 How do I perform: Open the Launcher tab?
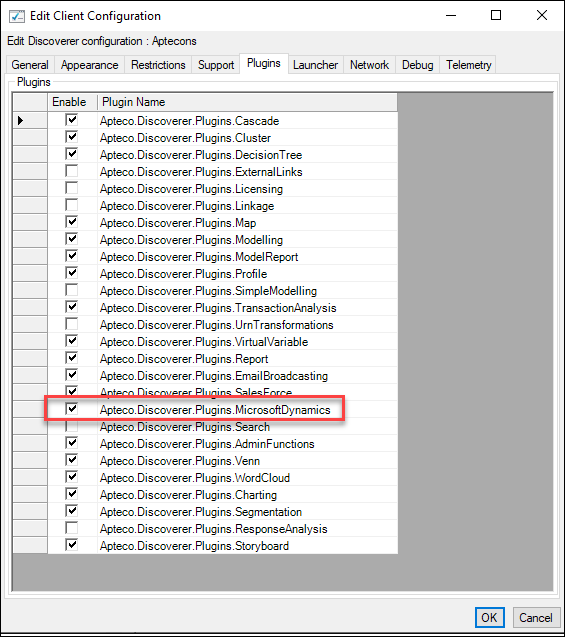coord(316,65)
